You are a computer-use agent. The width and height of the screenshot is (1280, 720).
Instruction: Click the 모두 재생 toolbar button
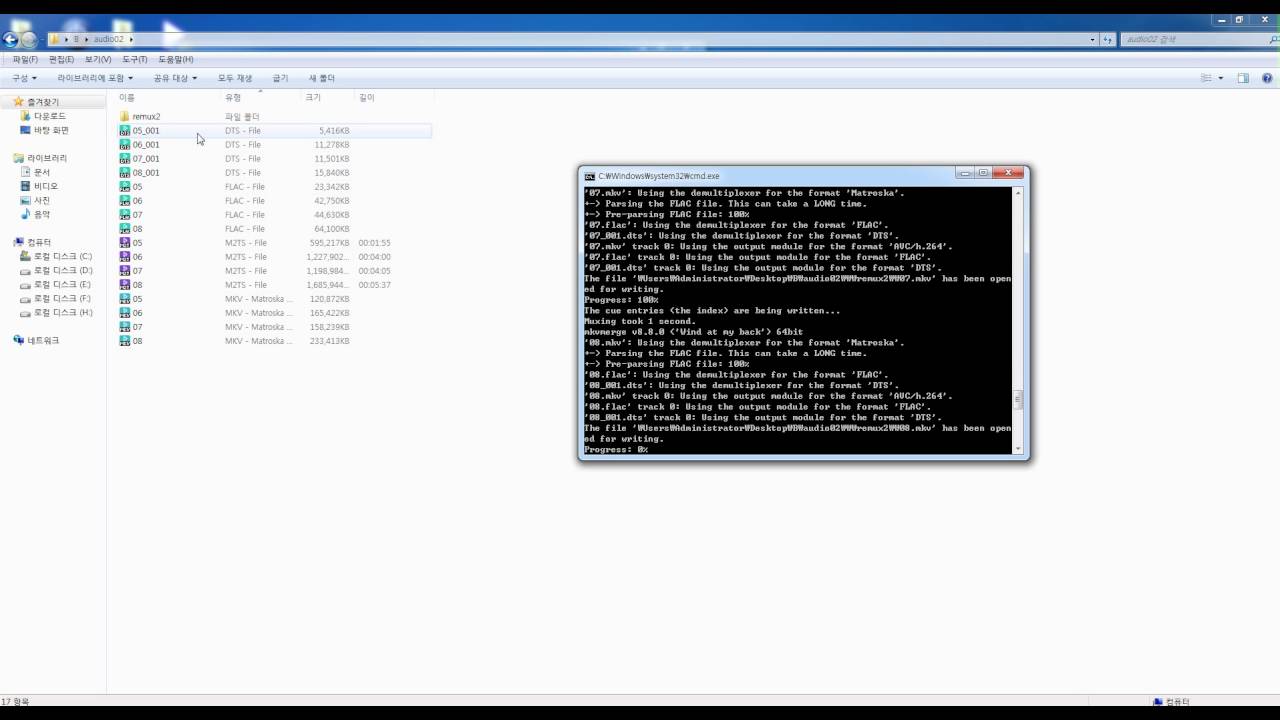click(x=235, y=78)
